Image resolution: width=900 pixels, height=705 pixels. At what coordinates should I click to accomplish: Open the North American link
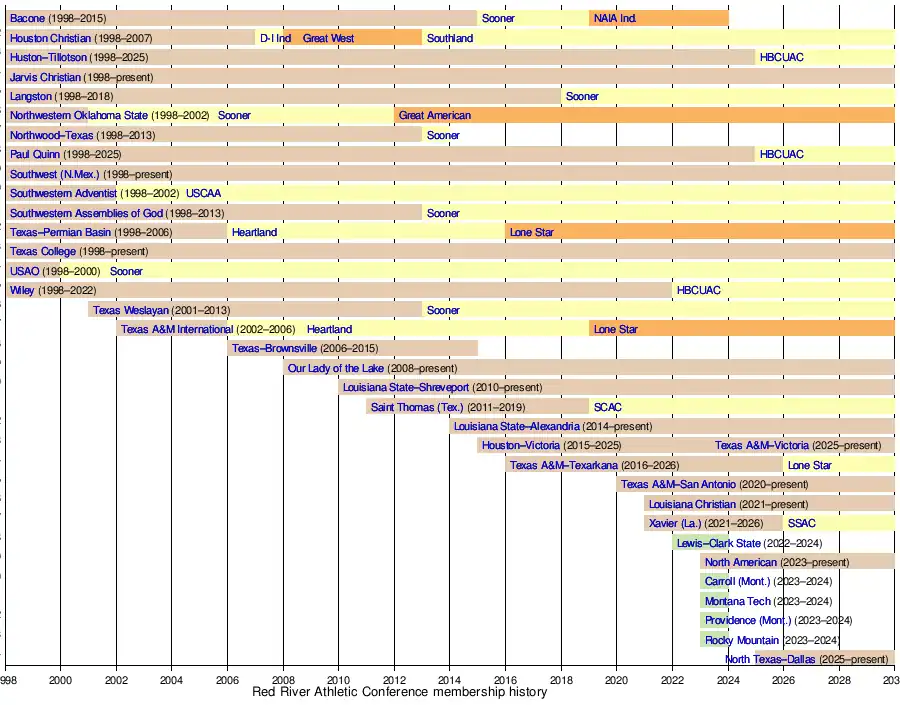(x=740, y=563)
